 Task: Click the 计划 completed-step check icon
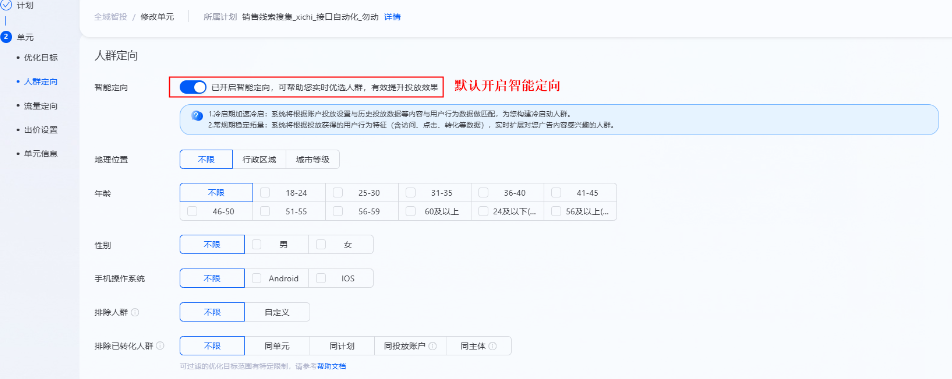point(7,5)
